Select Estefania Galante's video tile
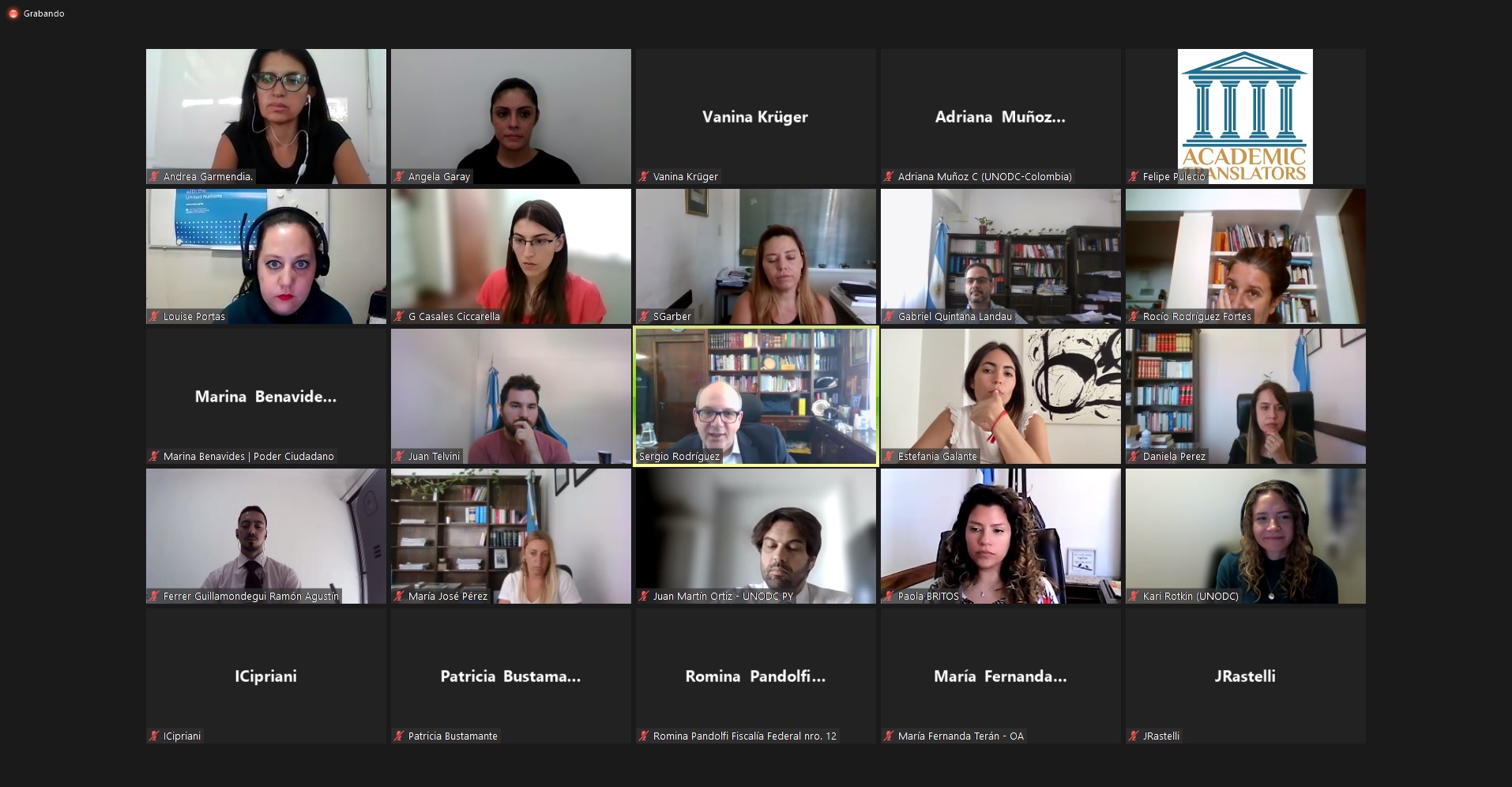 (x=1001, y=397)
